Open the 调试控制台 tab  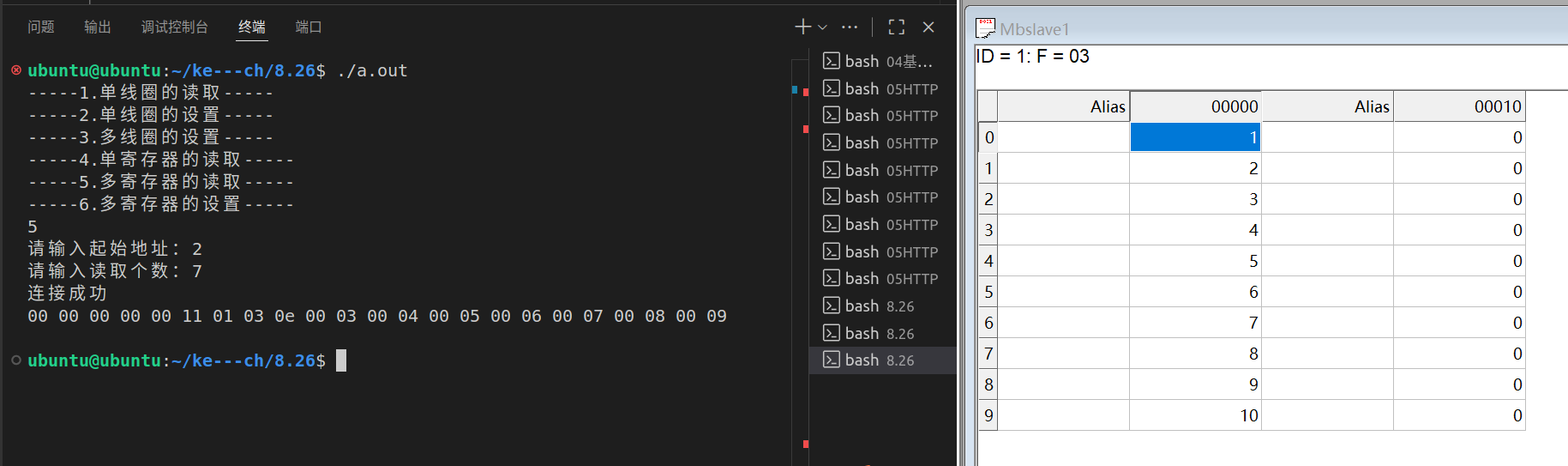tap(175, 27)
